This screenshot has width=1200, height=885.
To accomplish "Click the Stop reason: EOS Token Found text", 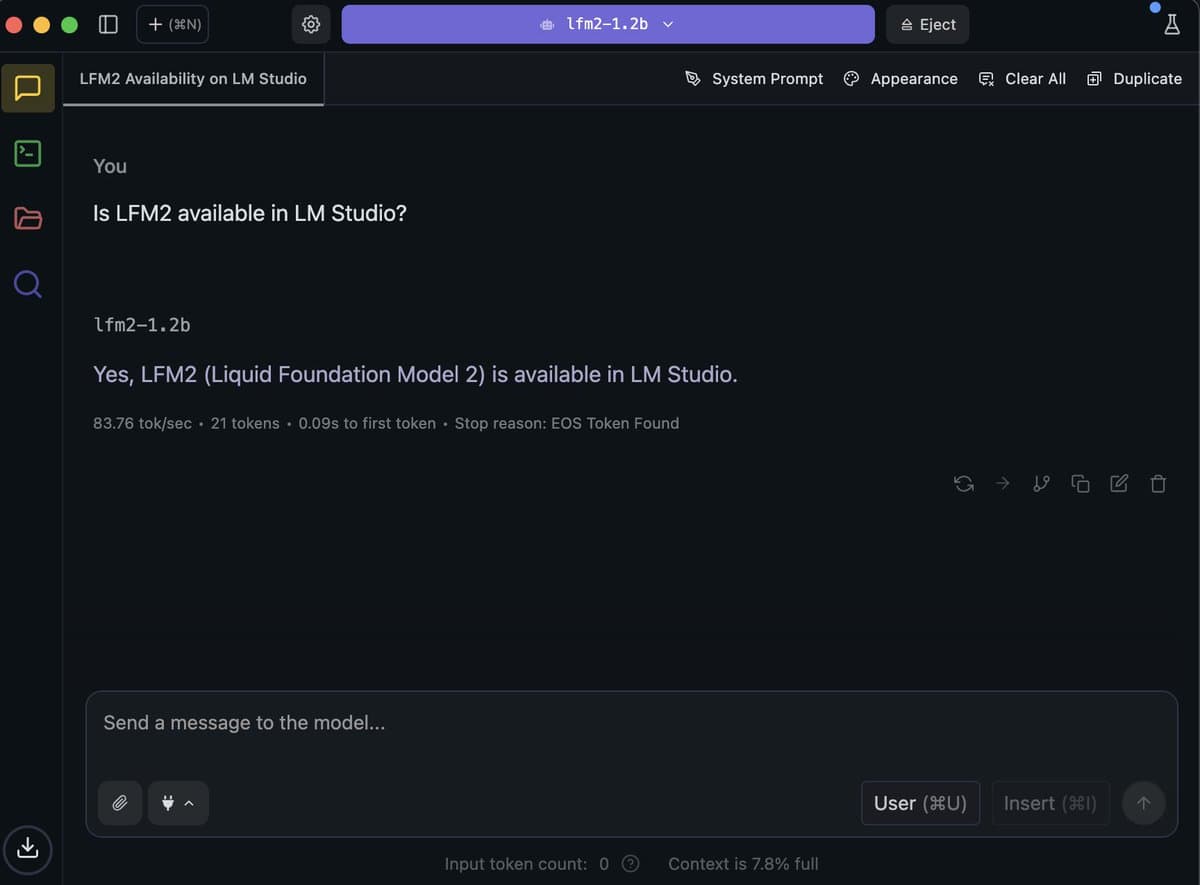I will tap(567, 423).
